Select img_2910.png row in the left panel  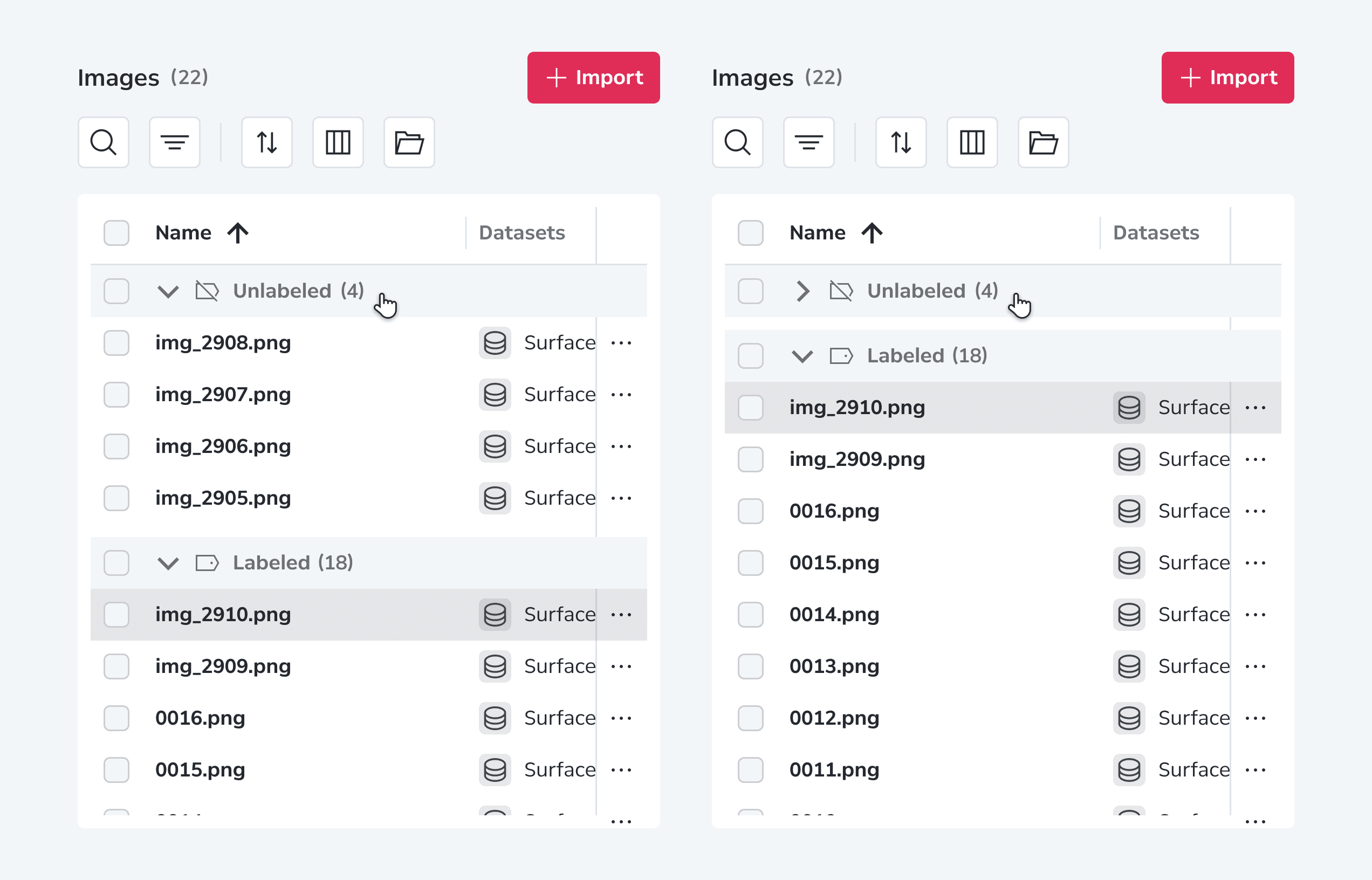tap(368, 615)
